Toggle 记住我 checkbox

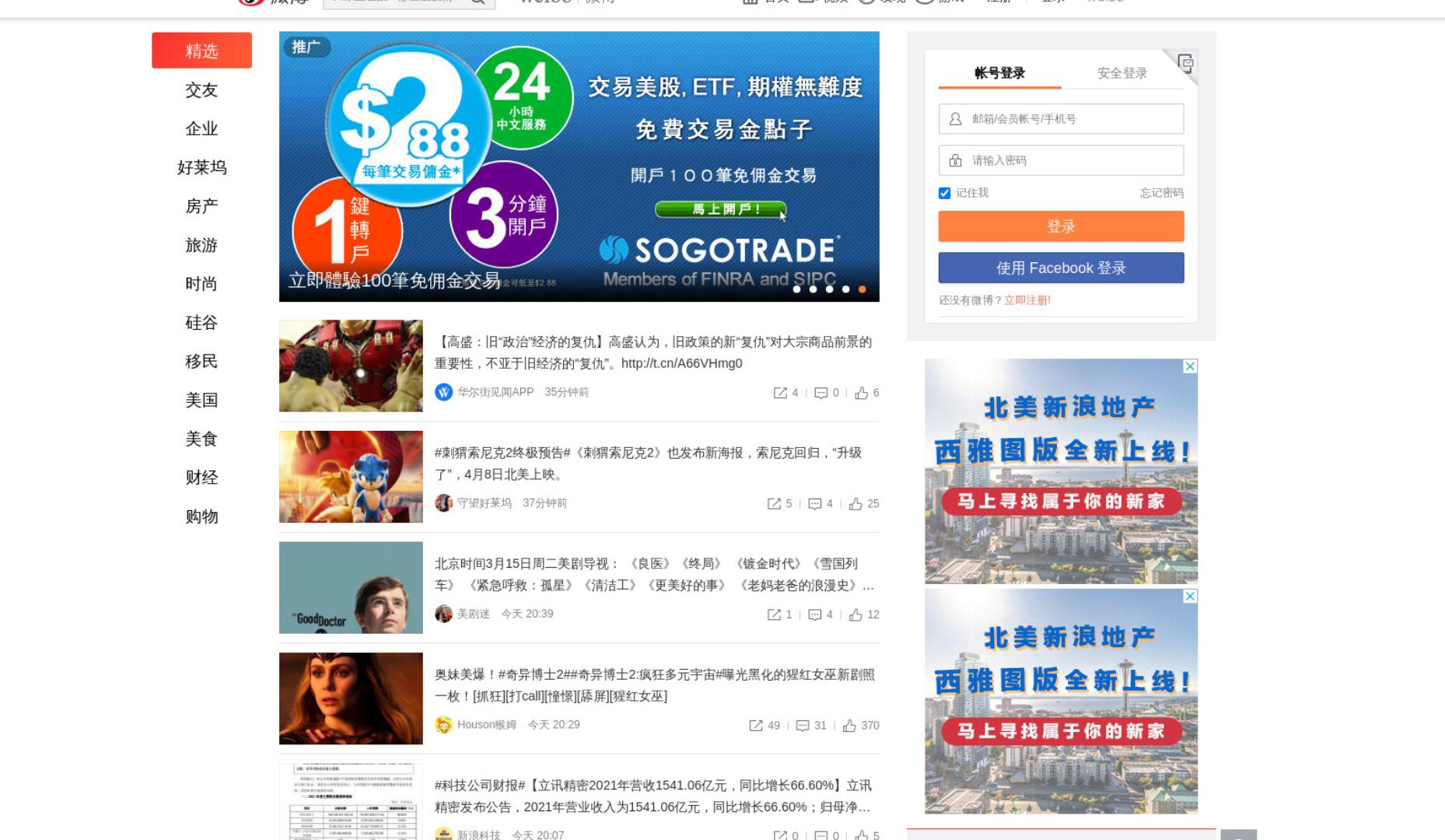pos(944,193)
